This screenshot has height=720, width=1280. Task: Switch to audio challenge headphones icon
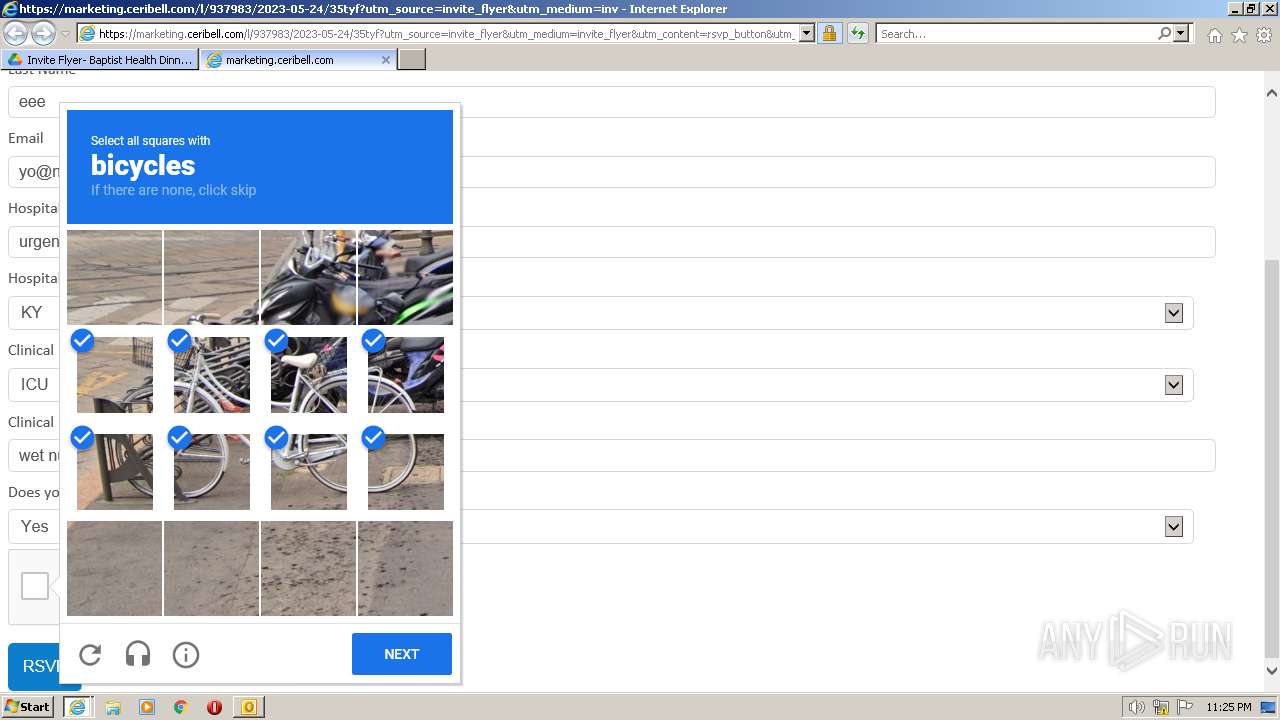[x=138, y=654]
